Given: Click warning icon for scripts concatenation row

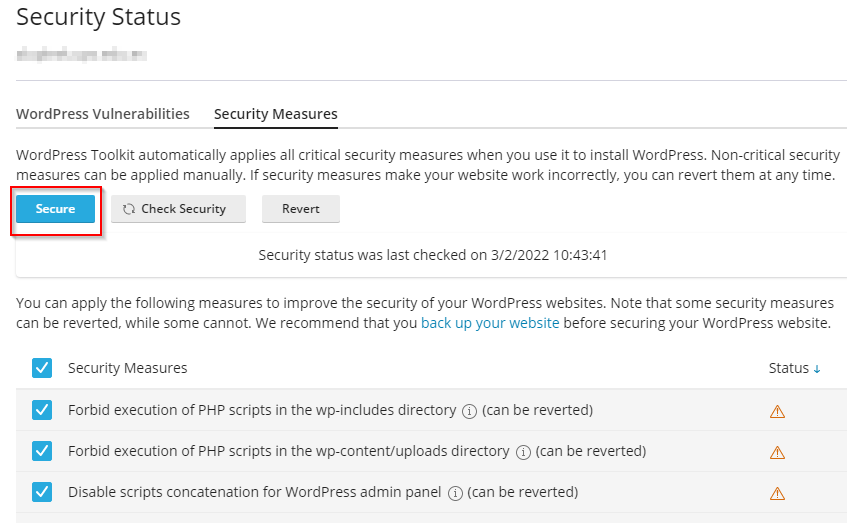Looking at the screenshot, I should (777, 493).
